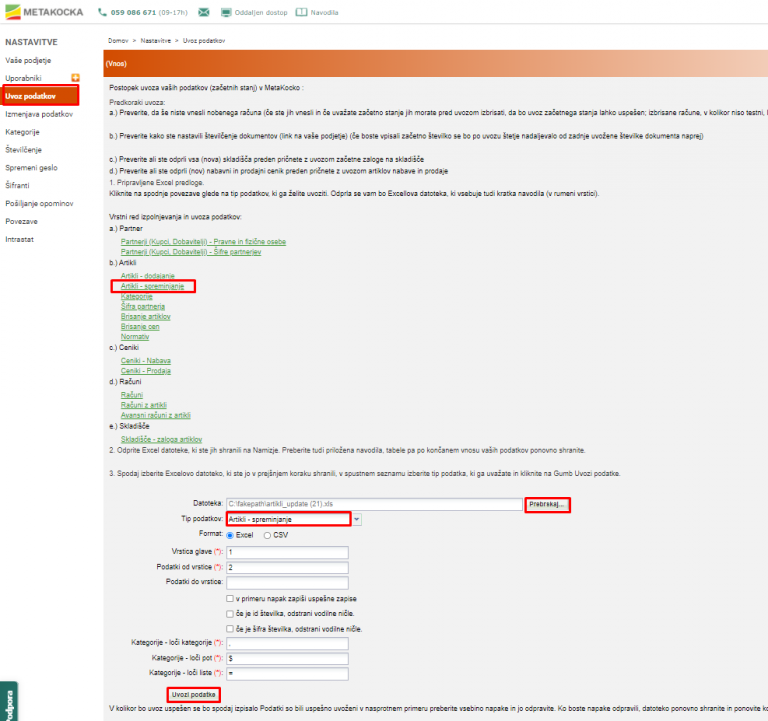Click the Prebrskaj... browse button

coord(547,504)
